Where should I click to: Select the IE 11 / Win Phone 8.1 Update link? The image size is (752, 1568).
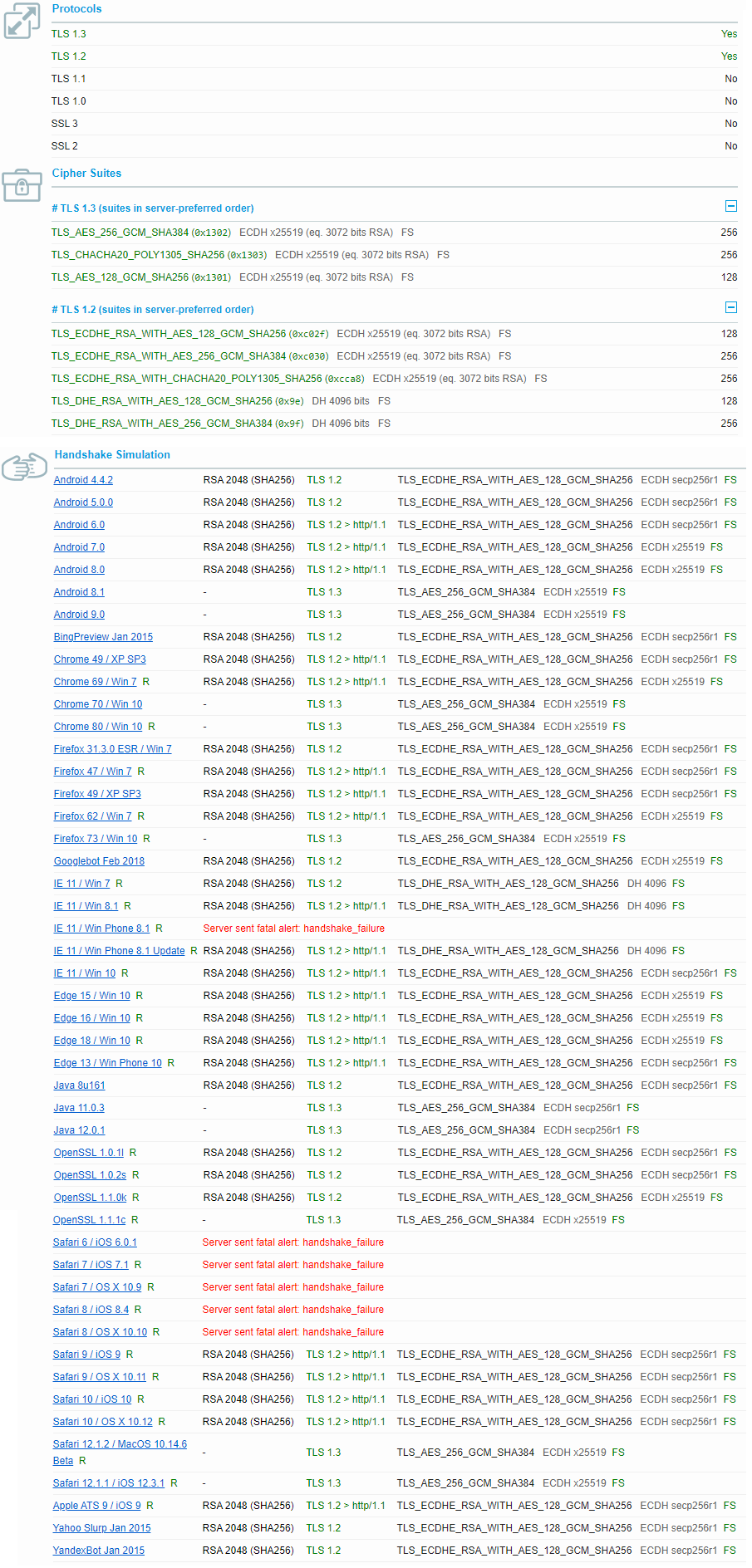(119, 951)
